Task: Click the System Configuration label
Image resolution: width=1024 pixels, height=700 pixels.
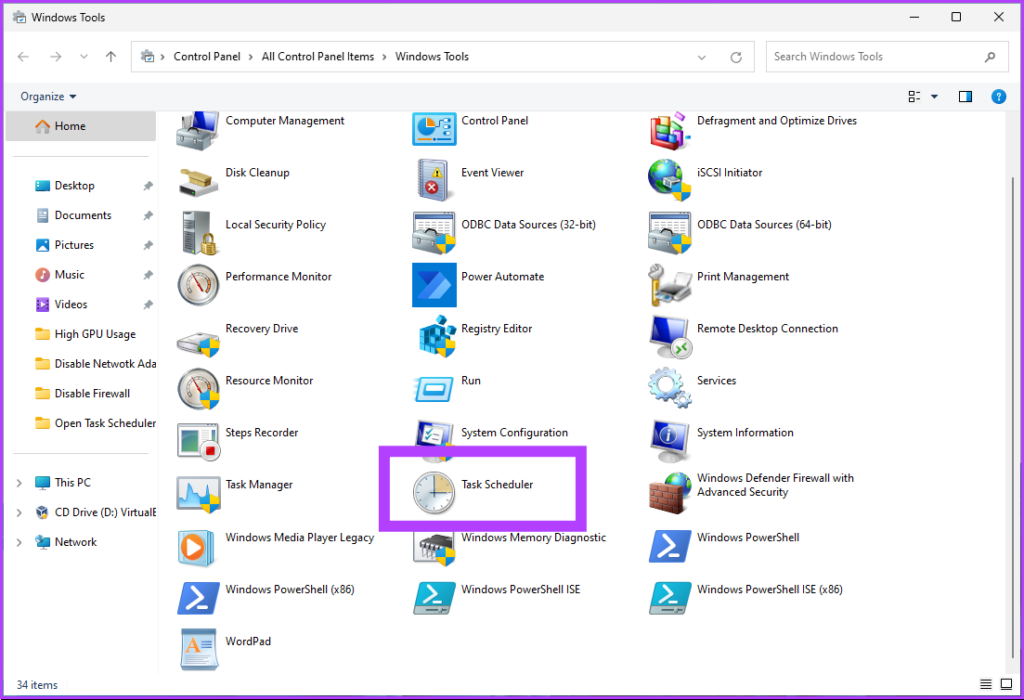Action: click(x=514, y=432)
